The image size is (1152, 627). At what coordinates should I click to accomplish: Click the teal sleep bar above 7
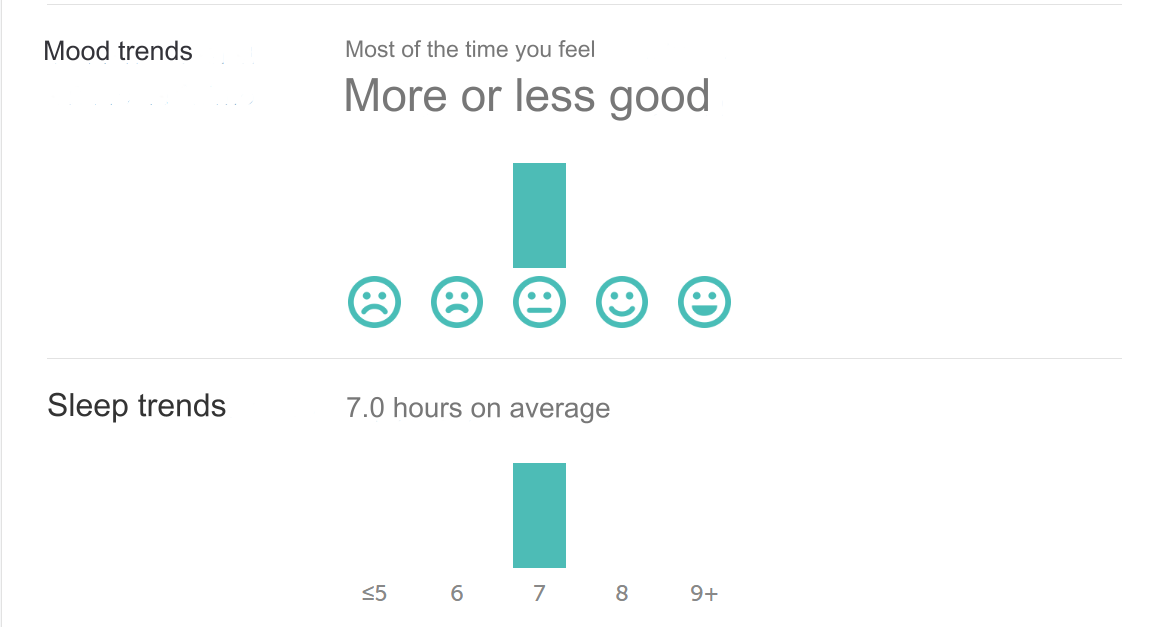[x=539, y=515]
